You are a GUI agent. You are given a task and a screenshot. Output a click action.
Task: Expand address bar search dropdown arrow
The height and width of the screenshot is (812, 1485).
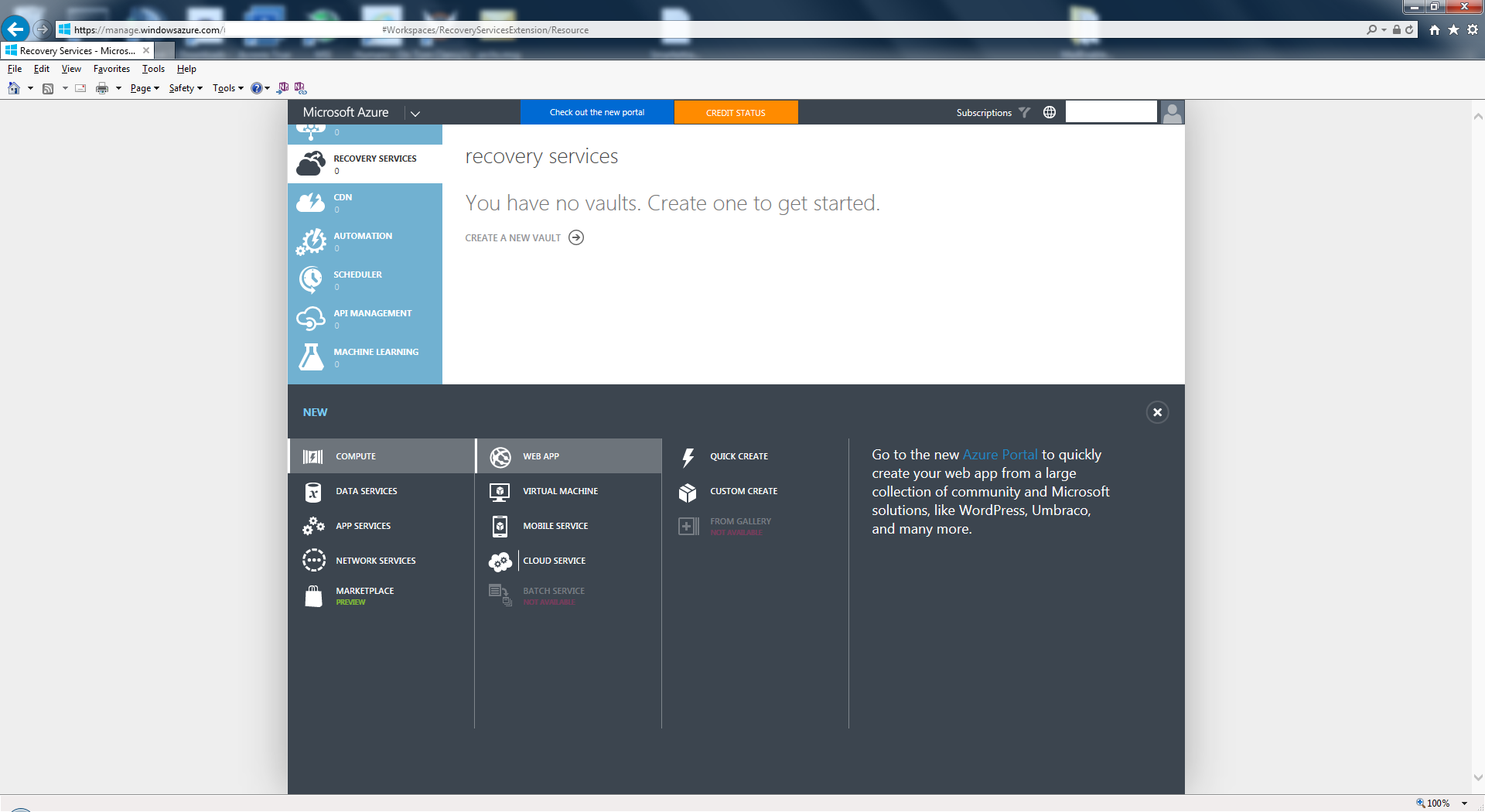pos(1384,29)
